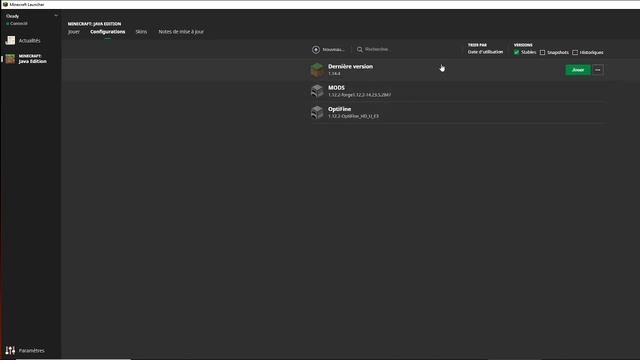Open three-dots menu for Dernière version
The width and height of the screenshot is (640, 360).
[x=598, y=70]
